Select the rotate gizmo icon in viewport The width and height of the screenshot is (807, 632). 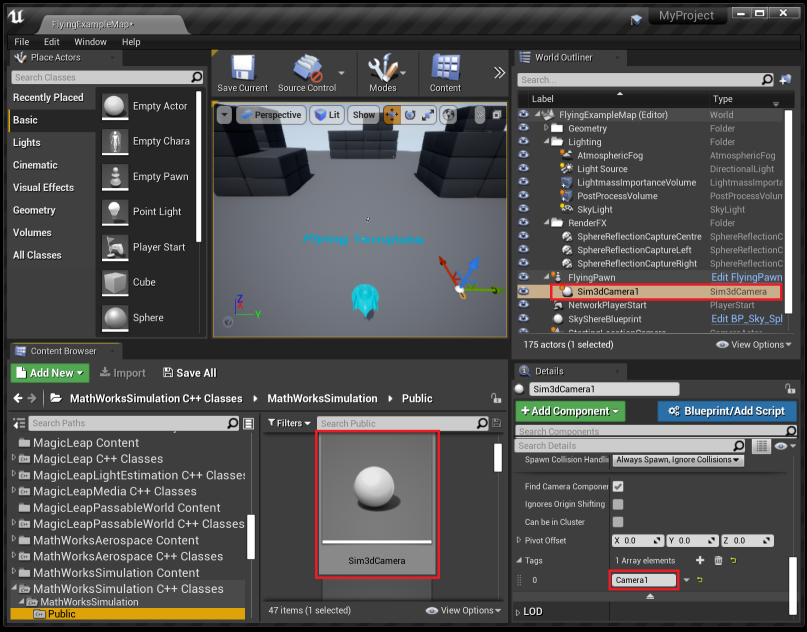click(410, 115)
